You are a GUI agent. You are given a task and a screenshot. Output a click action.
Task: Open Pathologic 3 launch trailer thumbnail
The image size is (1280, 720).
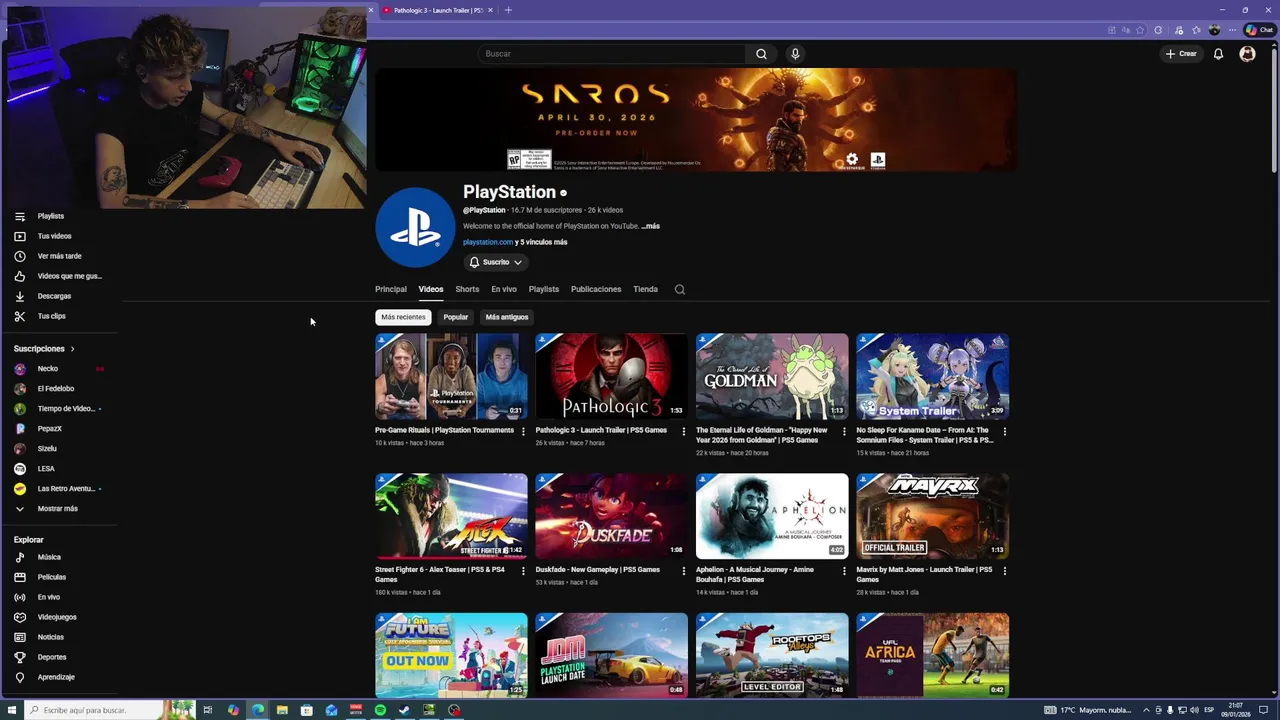click(x=611, y=376)
